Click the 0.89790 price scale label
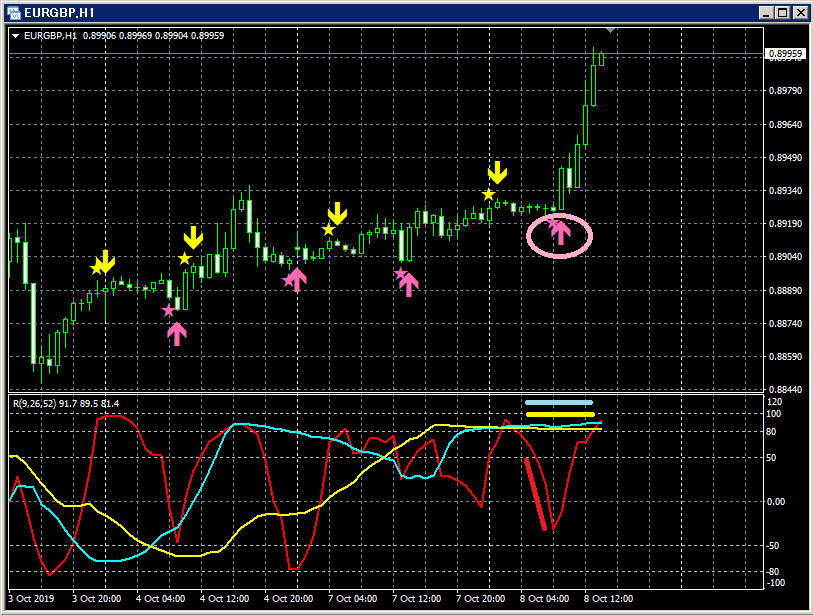813x615 pixels. (785, 91)
